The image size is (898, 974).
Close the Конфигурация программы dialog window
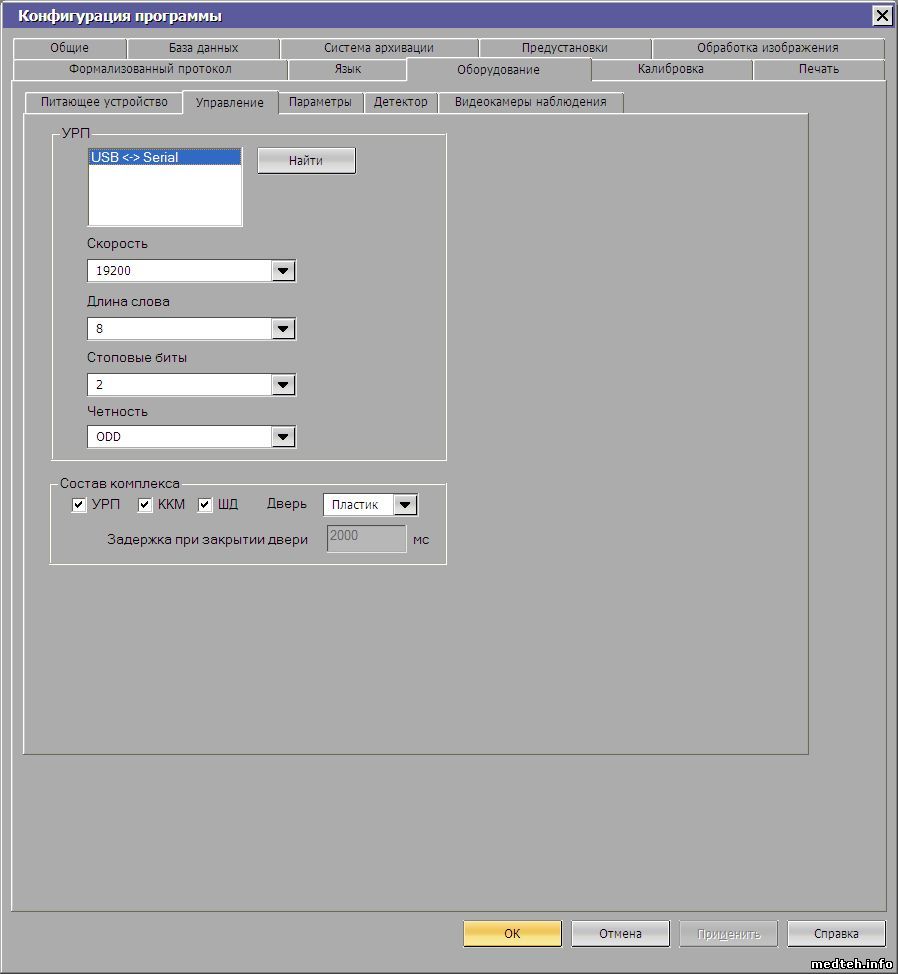(881, 15)
